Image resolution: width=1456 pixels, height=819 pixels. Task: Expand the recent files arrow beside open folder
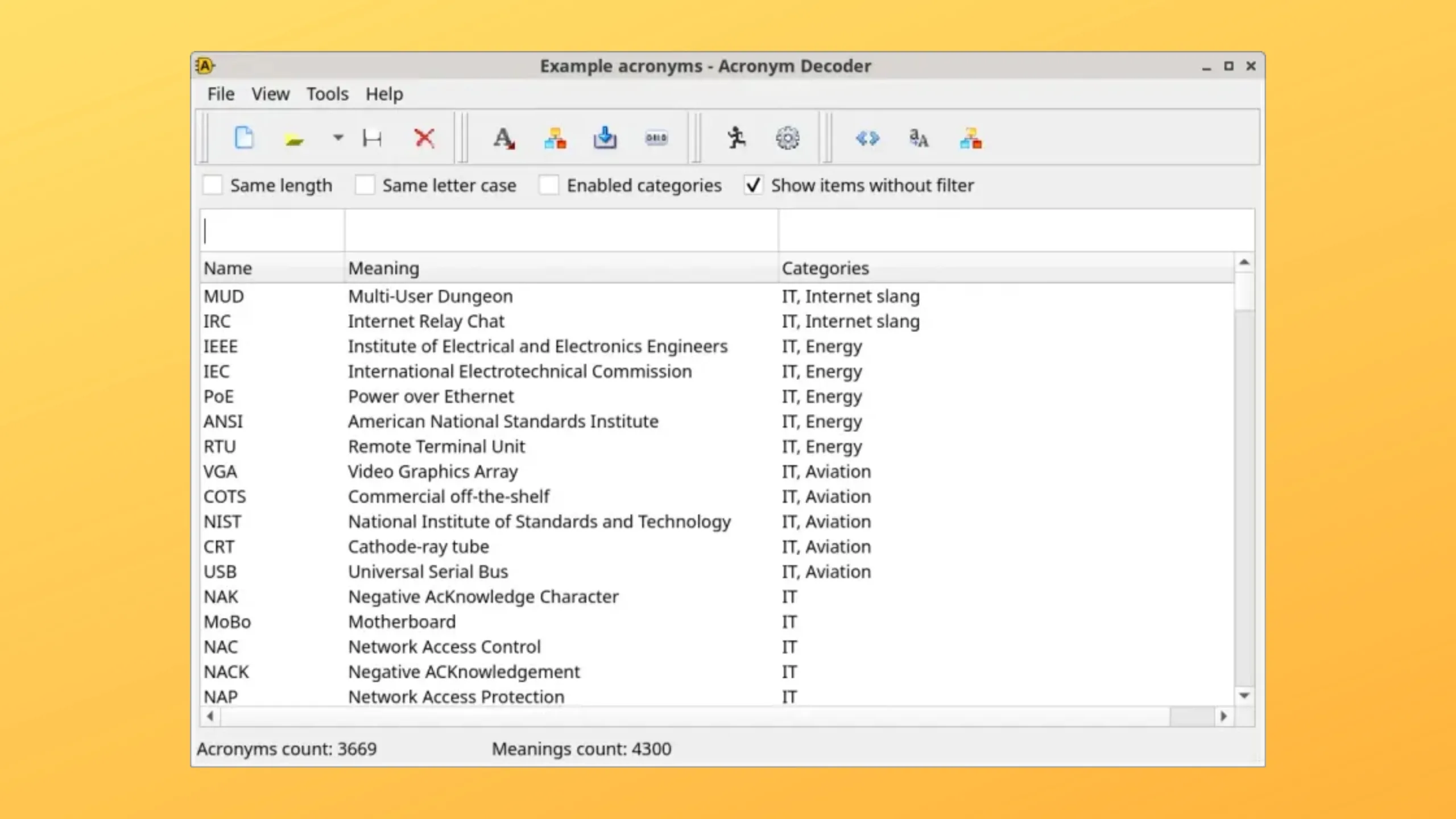338,138
